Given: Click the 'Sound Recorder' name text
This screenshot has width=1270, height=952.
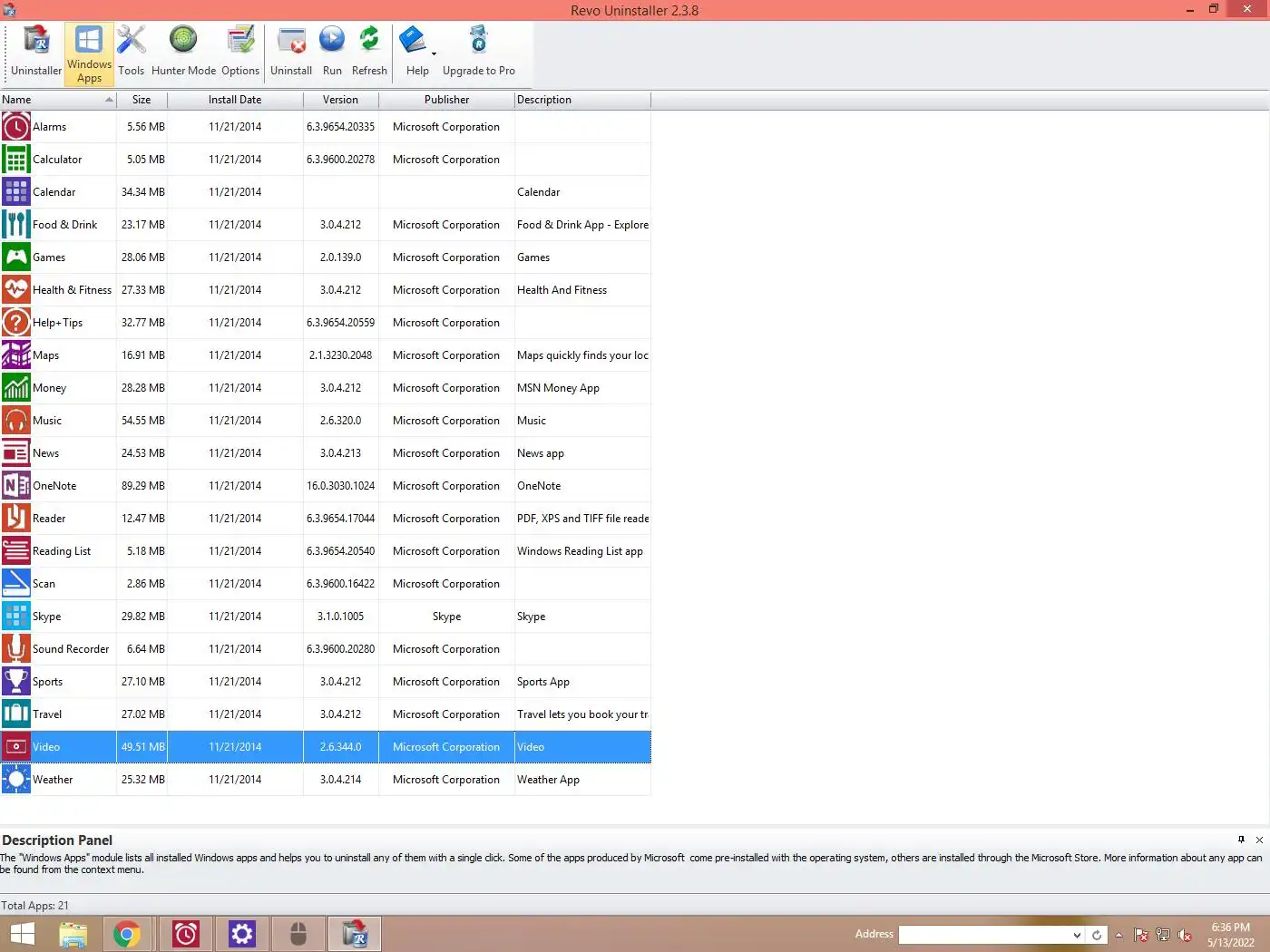Looking at the screenshot, I should (71, 649).
